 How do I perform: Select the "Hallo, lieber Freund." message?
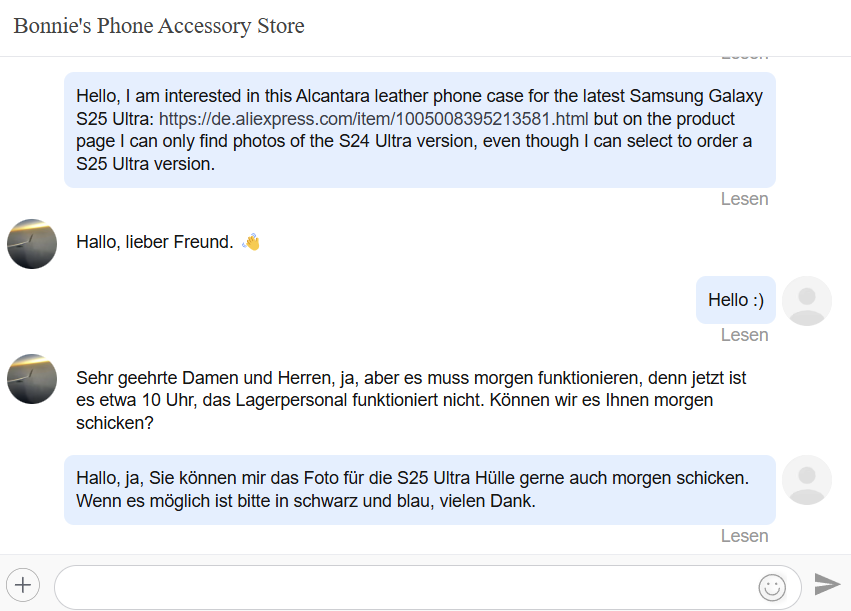pyautogui.click(x=155, y=242)
